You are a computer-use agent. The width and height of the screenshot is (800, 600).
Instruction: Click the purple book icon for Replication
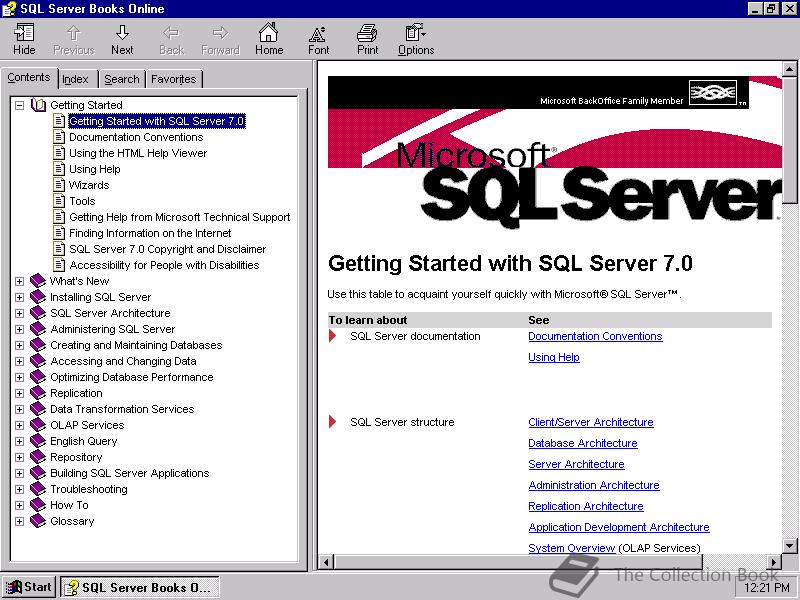(38, 393)
